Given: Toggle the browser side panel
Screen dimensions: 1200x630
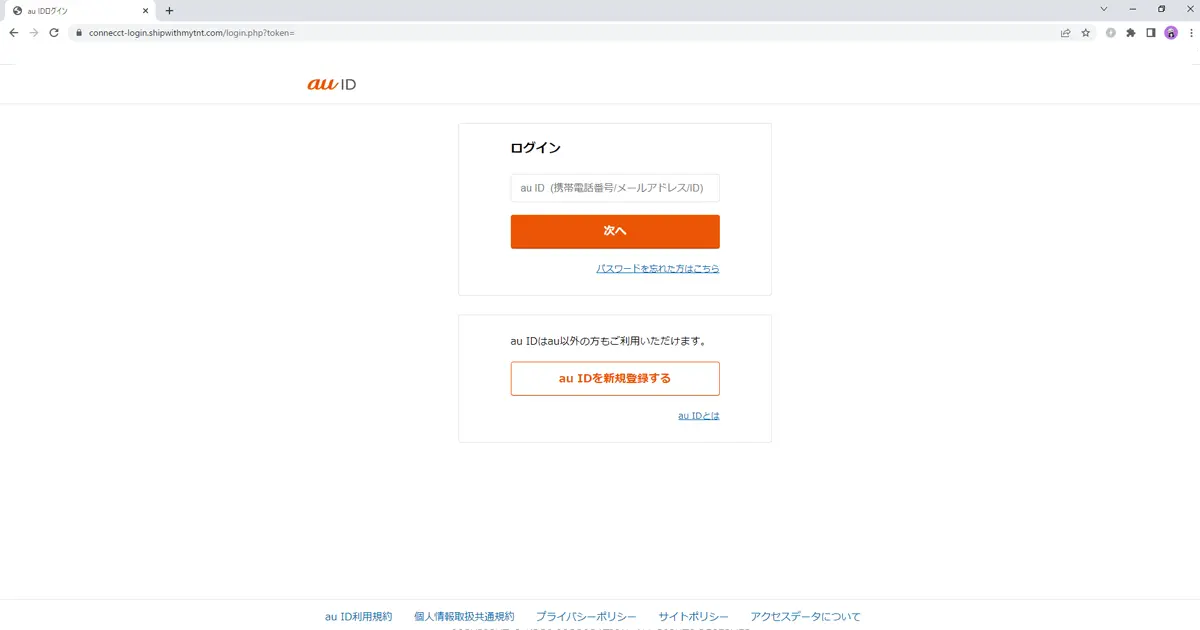Looking at the screenshot, I should (x=1151, y=32).
